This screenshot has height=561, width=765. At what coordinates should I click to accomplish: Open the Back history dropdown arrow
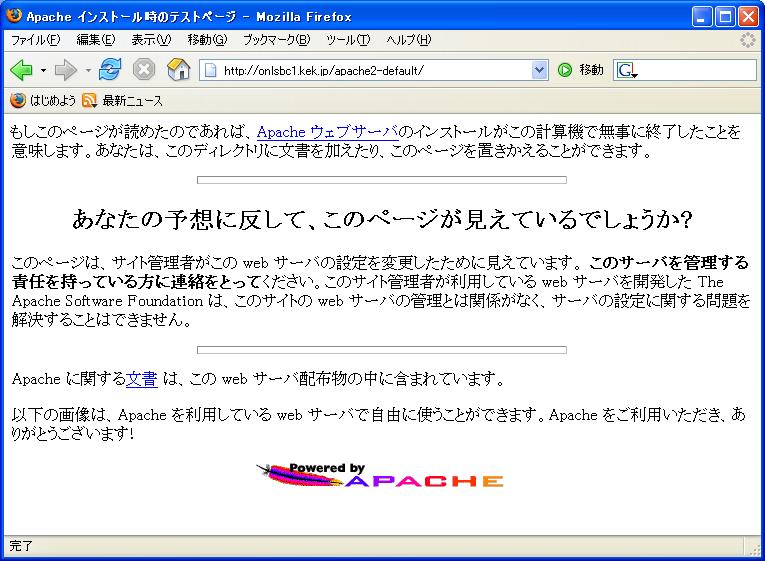(43, 71)
